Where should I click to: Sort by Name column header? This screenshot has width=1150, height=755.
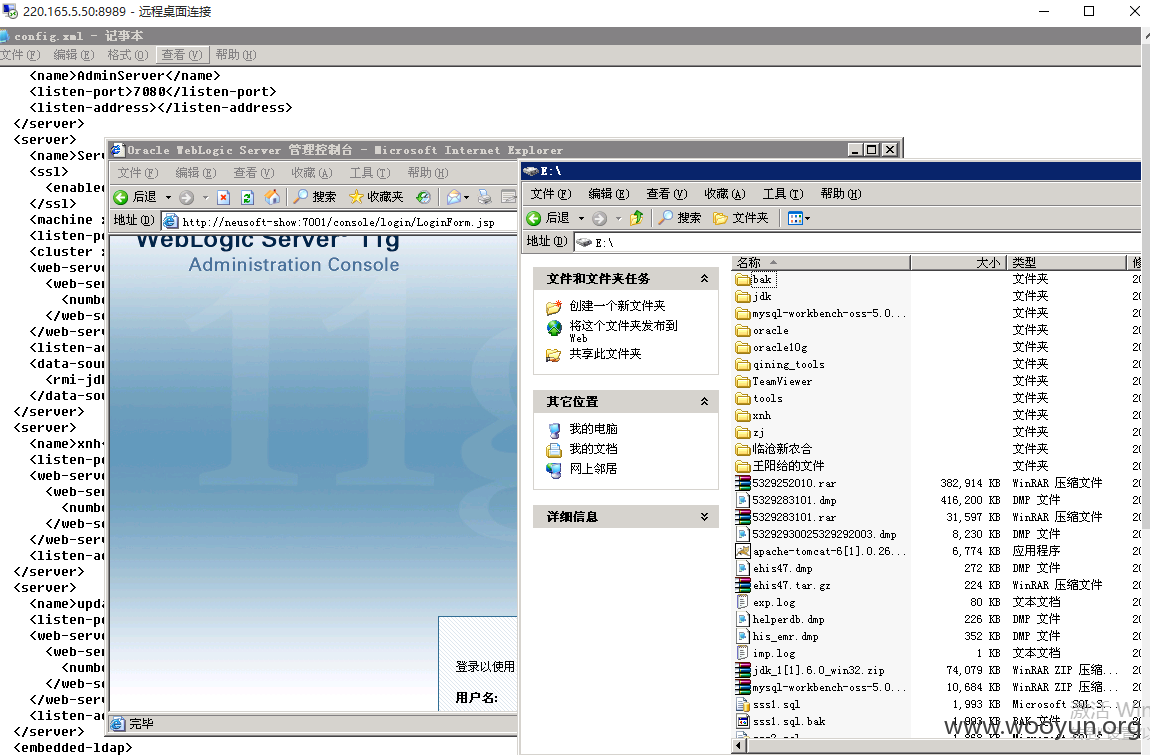[x=821, y=263]
